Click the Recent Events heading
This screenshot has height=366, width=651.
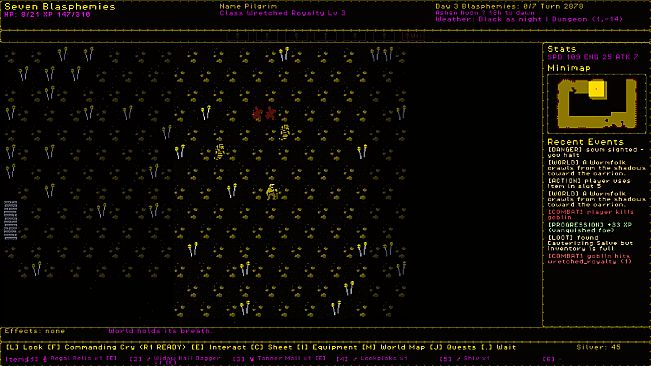point(585,142)
